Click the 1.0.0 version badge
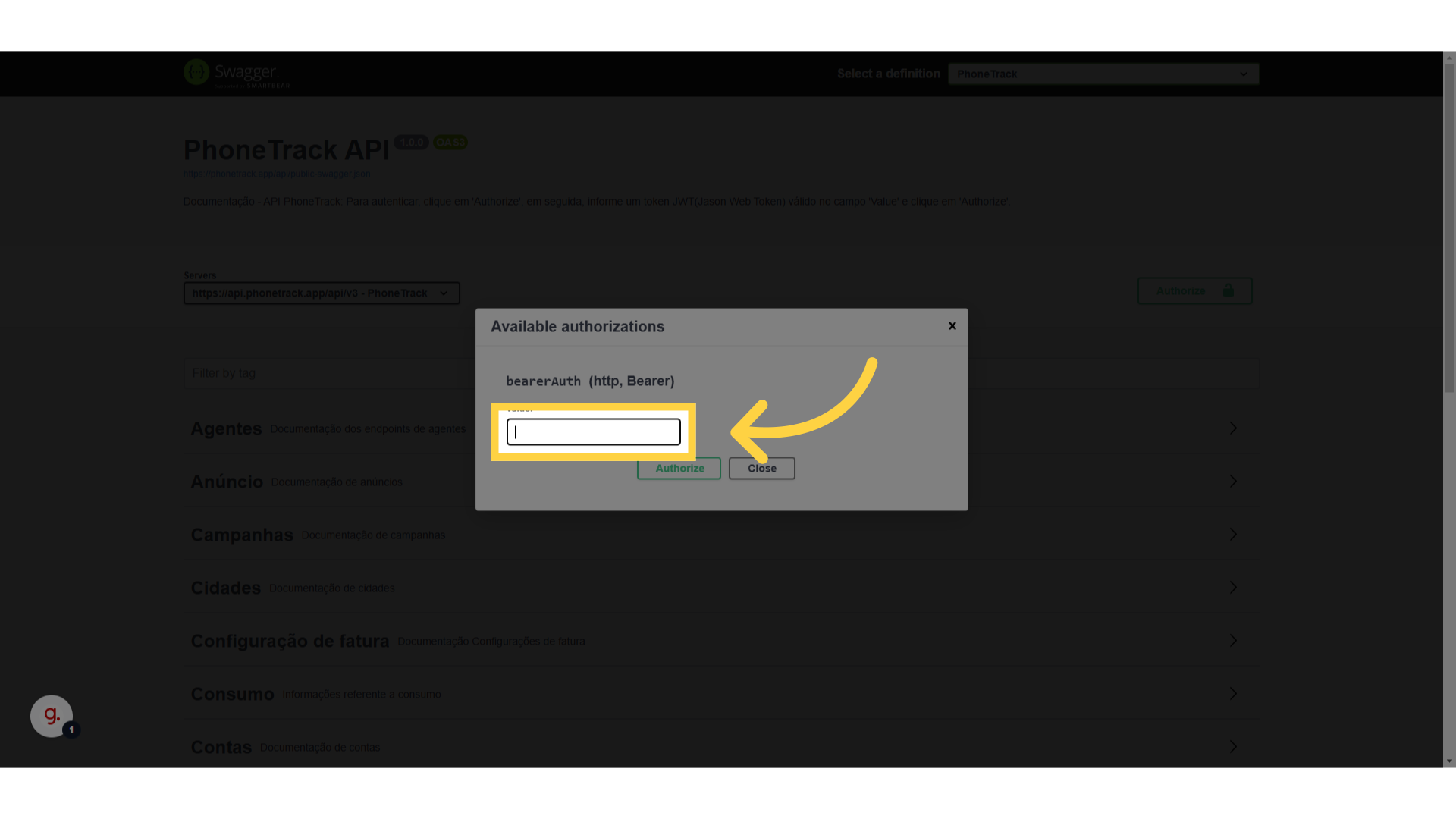The width and height of the screenshot is (1456, 819). (412, 143)
